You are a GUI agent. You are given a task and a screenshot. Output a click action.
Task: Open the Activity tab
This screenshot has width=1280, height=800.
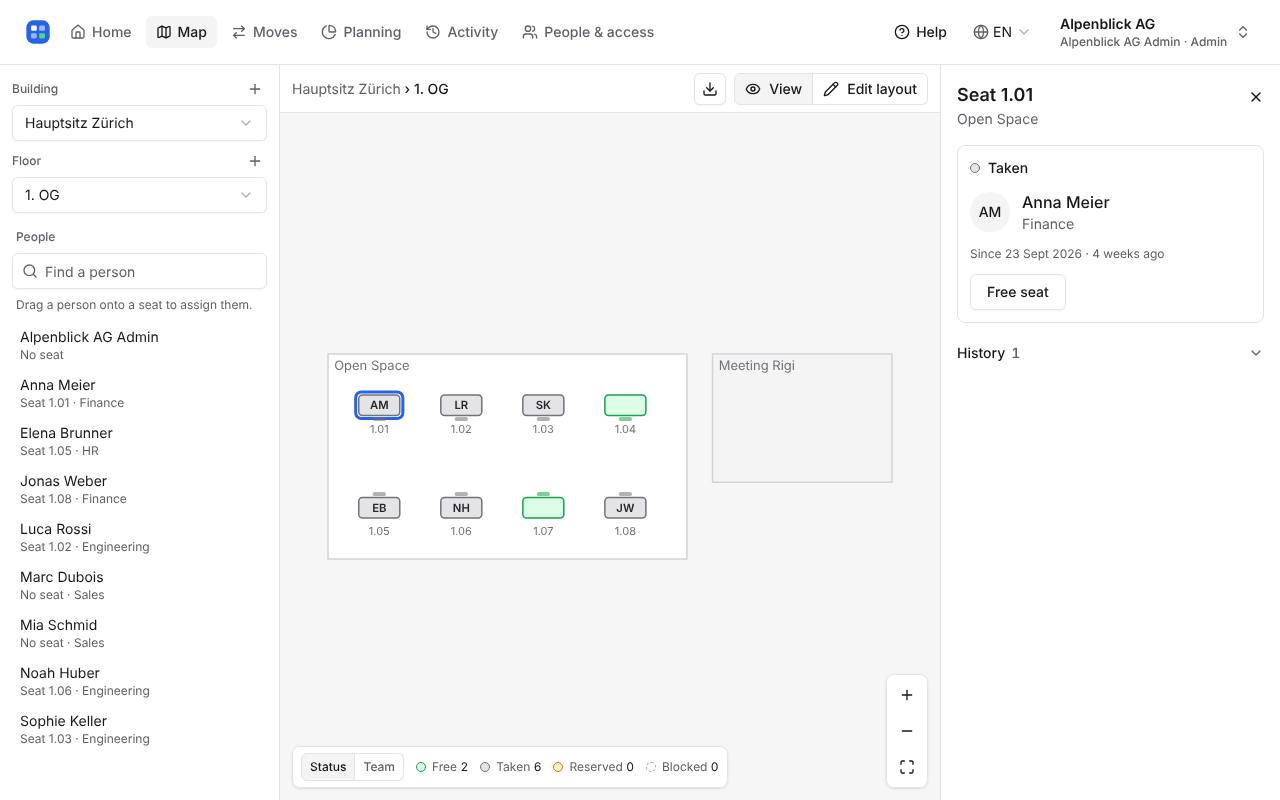pos(462,32)
